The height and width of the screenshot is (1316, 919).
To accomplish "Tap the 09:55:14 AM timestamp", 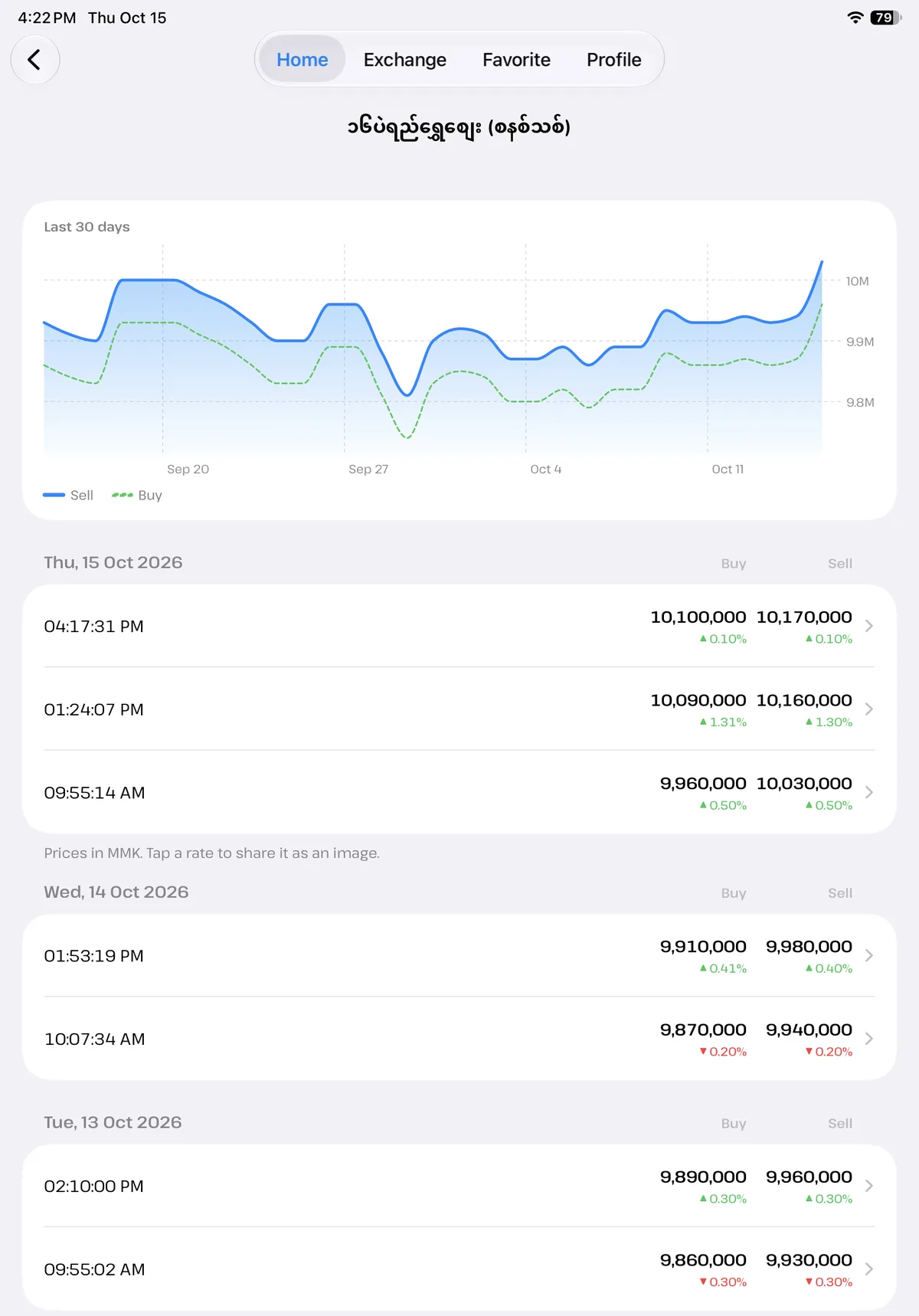I will point(95,794).
